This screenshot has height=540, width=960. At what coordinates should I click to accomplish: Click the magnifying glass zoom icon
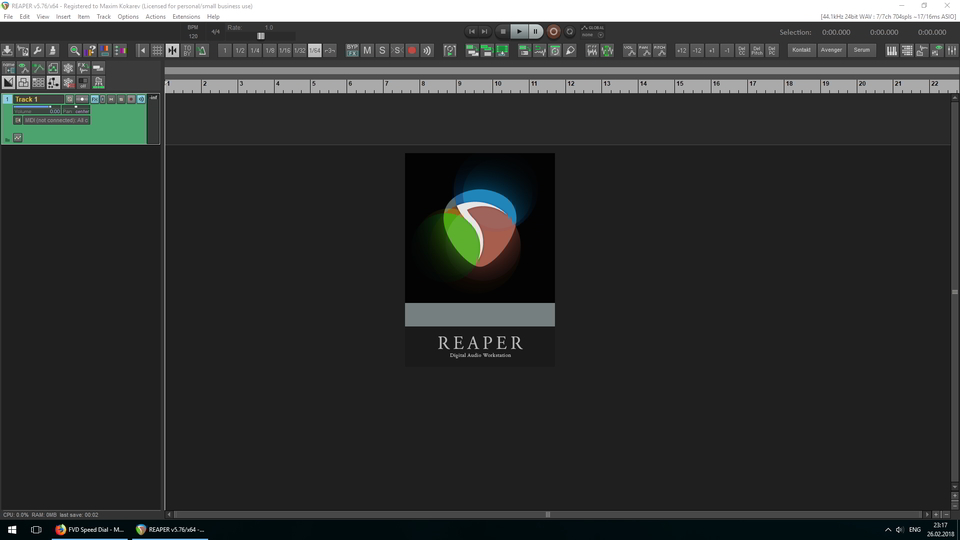tap(75, 50)
